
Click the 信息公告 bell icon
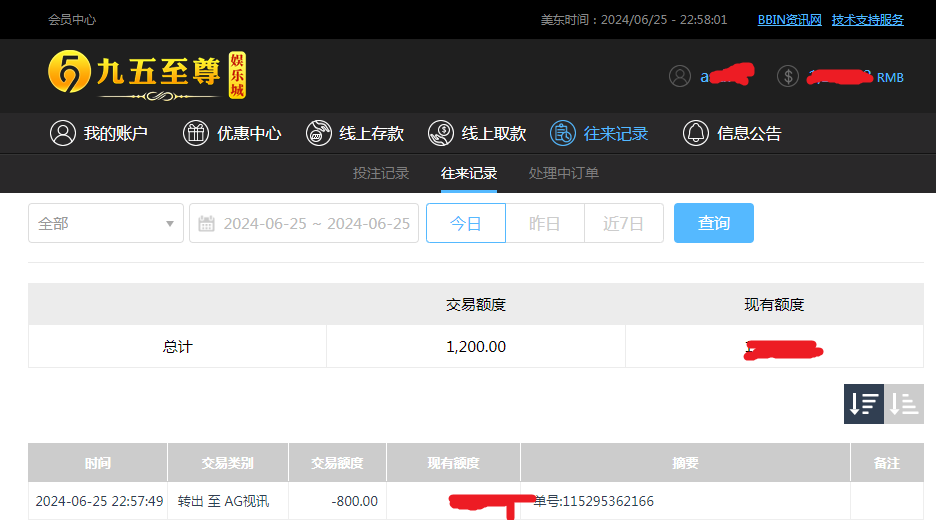(x=696, y=133)
